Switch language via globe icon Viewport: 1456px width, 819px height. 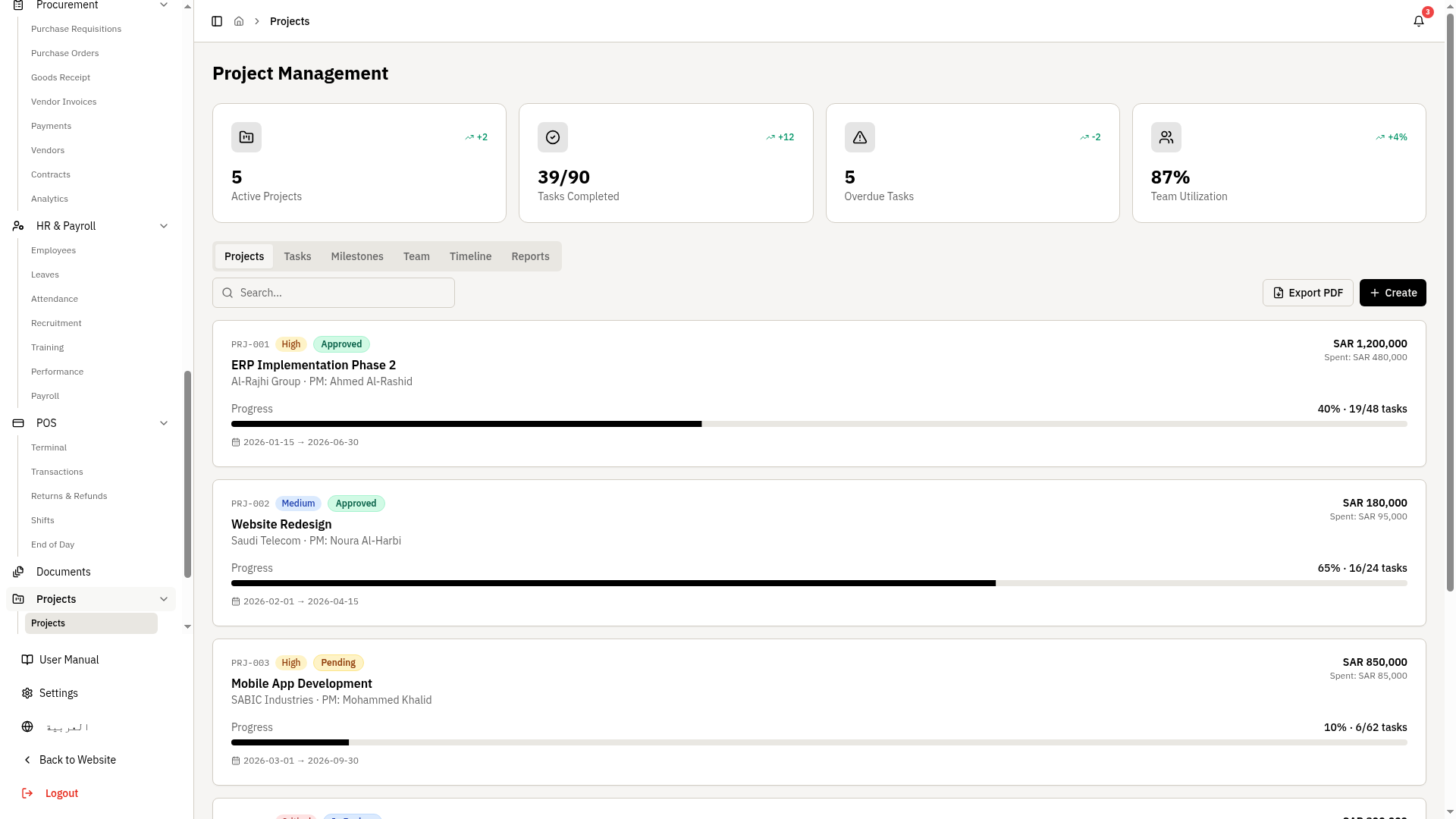click(27, 726)
